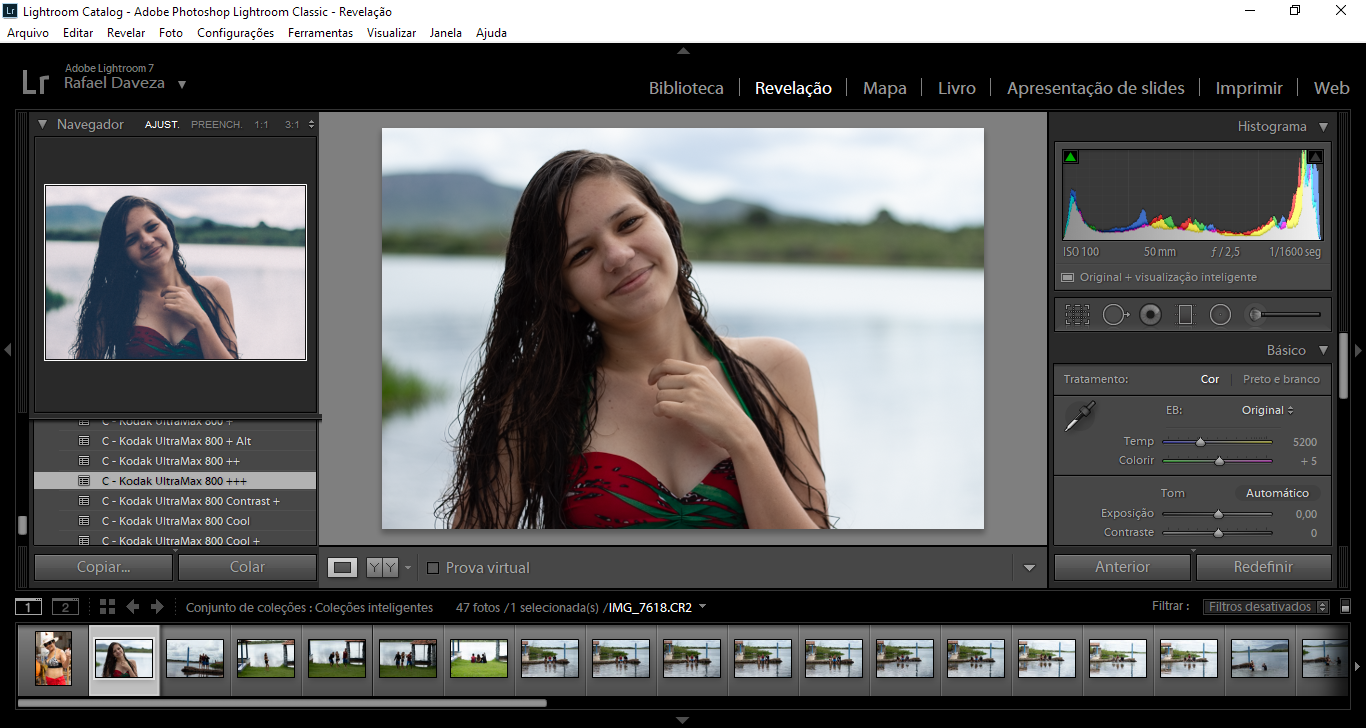Image resolution: width=1366 pixels, height=728 pixels.
Task: Set navigator zoom to AJUST.
Action: [162, 125]
